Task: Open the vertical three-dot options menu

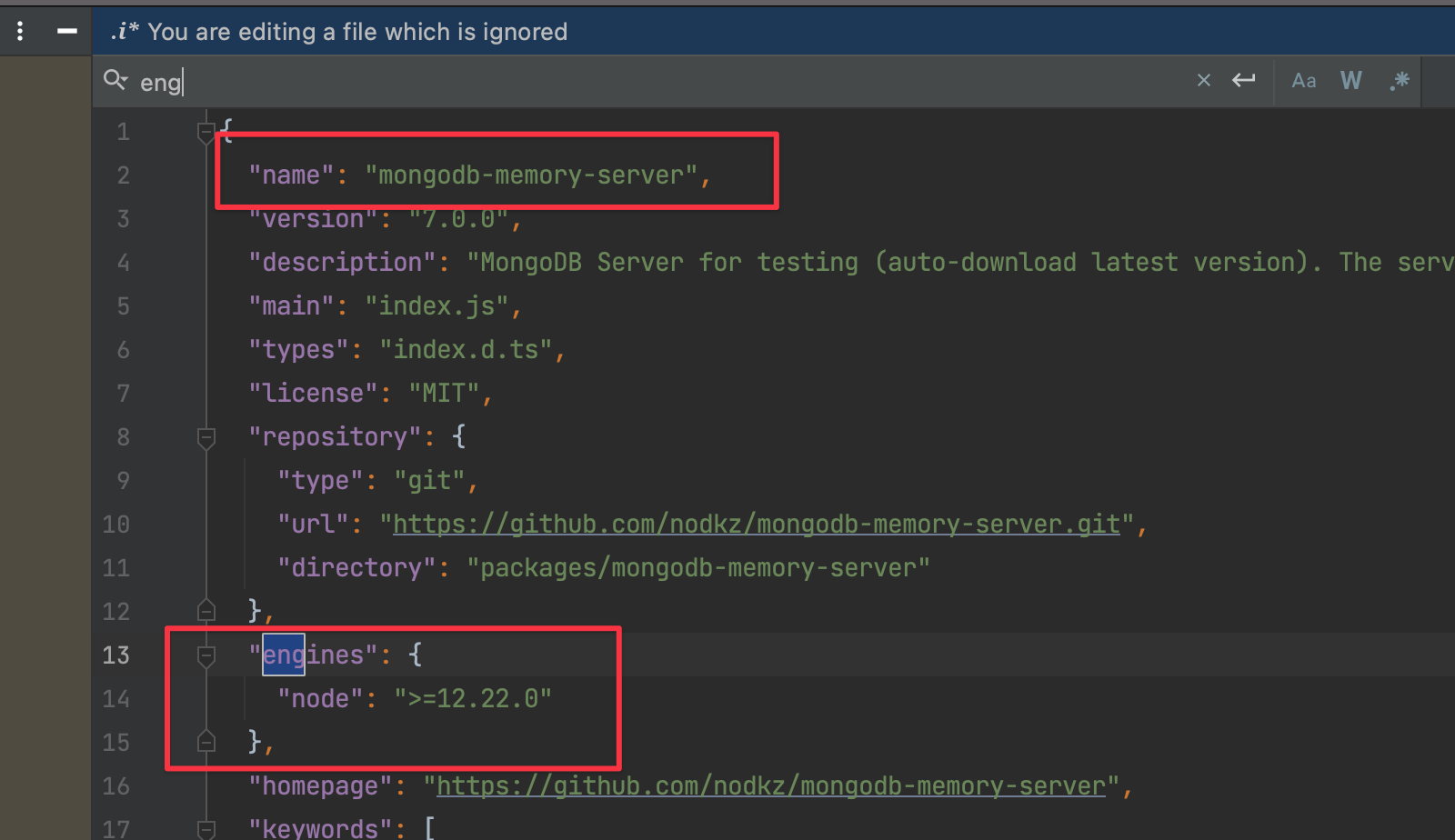Action: (20, 32)
